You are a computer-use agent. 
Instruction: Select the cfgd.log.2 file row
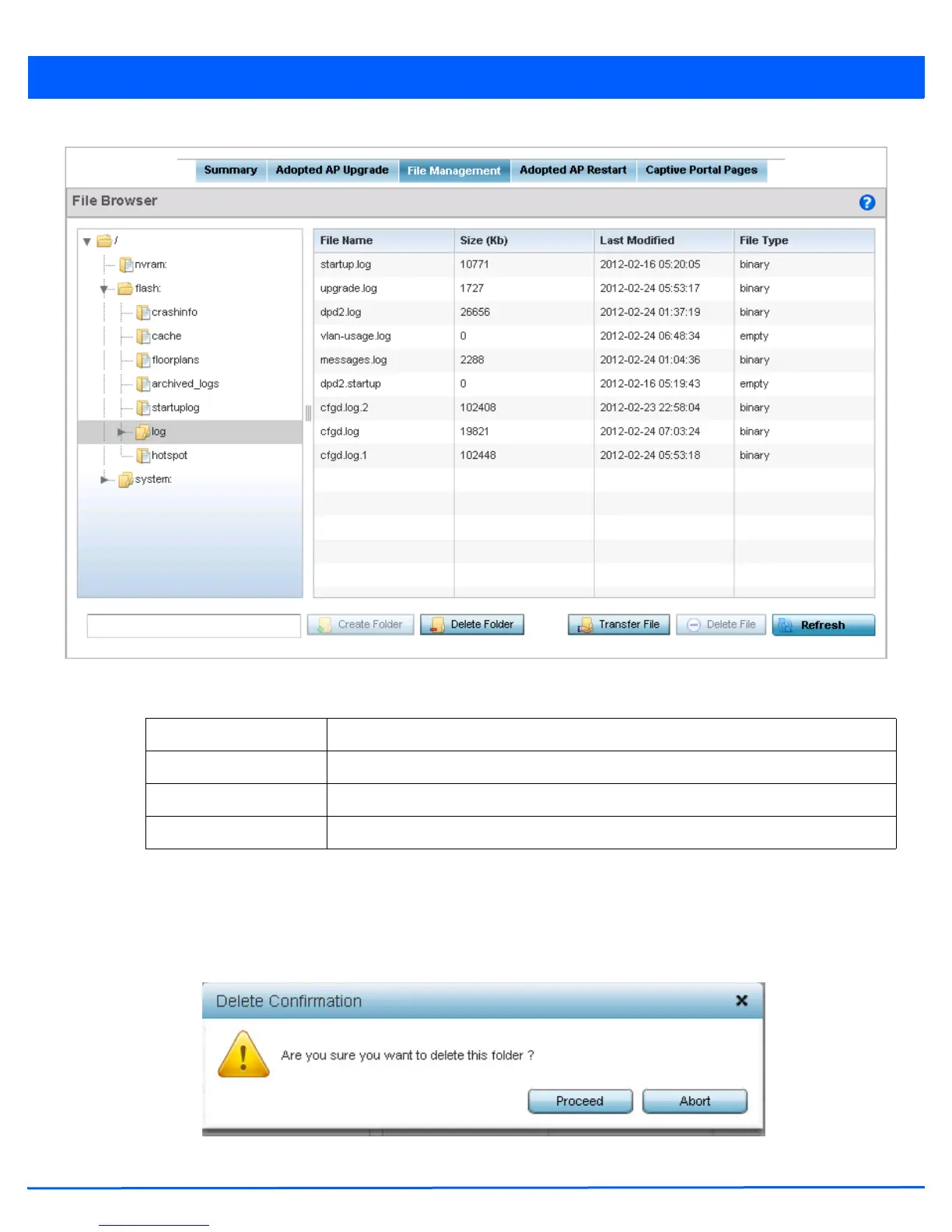point(594,408)
